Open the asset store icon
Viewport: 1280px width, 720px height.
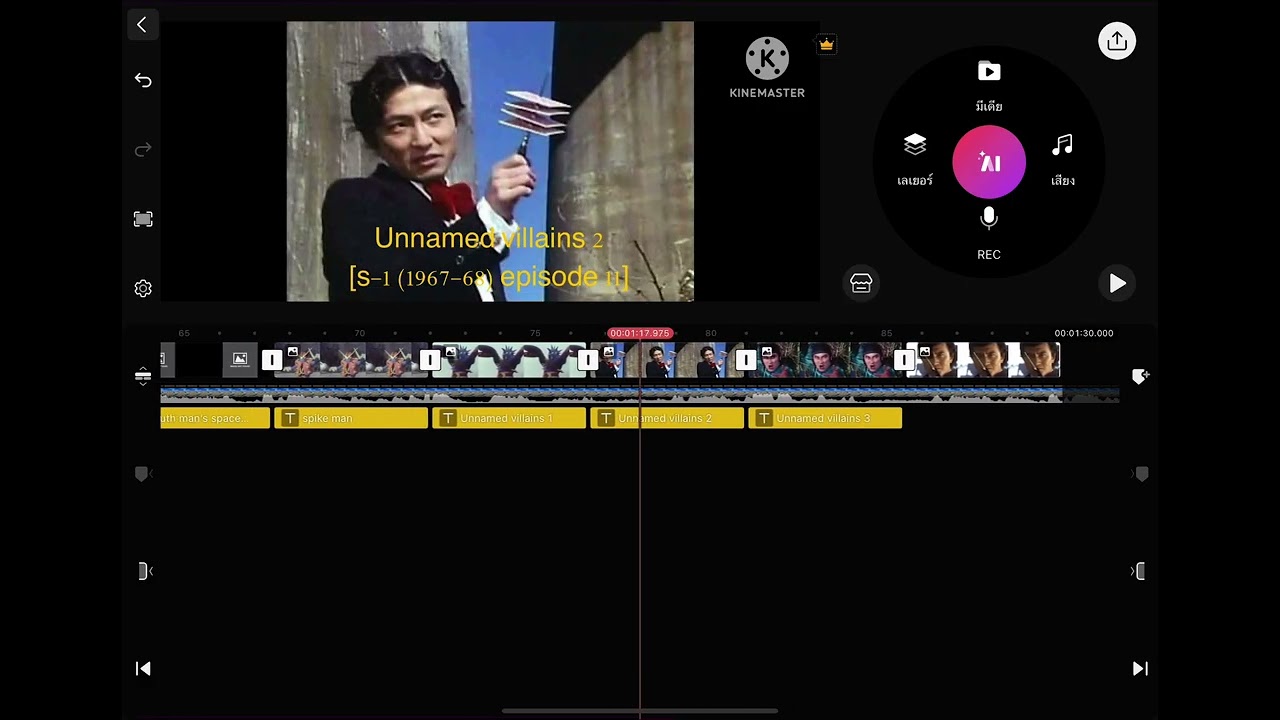[x=861, y=283]
